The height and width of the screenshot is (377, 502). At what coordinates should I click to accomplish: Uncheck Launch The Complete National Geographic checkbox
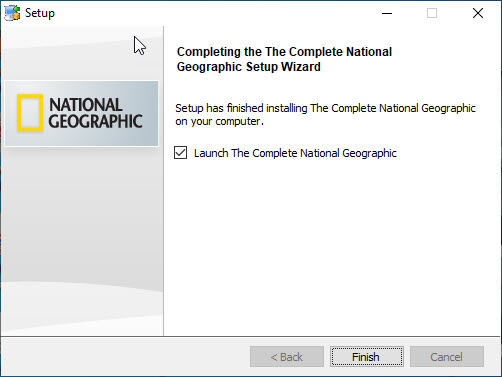pos(181,153)
